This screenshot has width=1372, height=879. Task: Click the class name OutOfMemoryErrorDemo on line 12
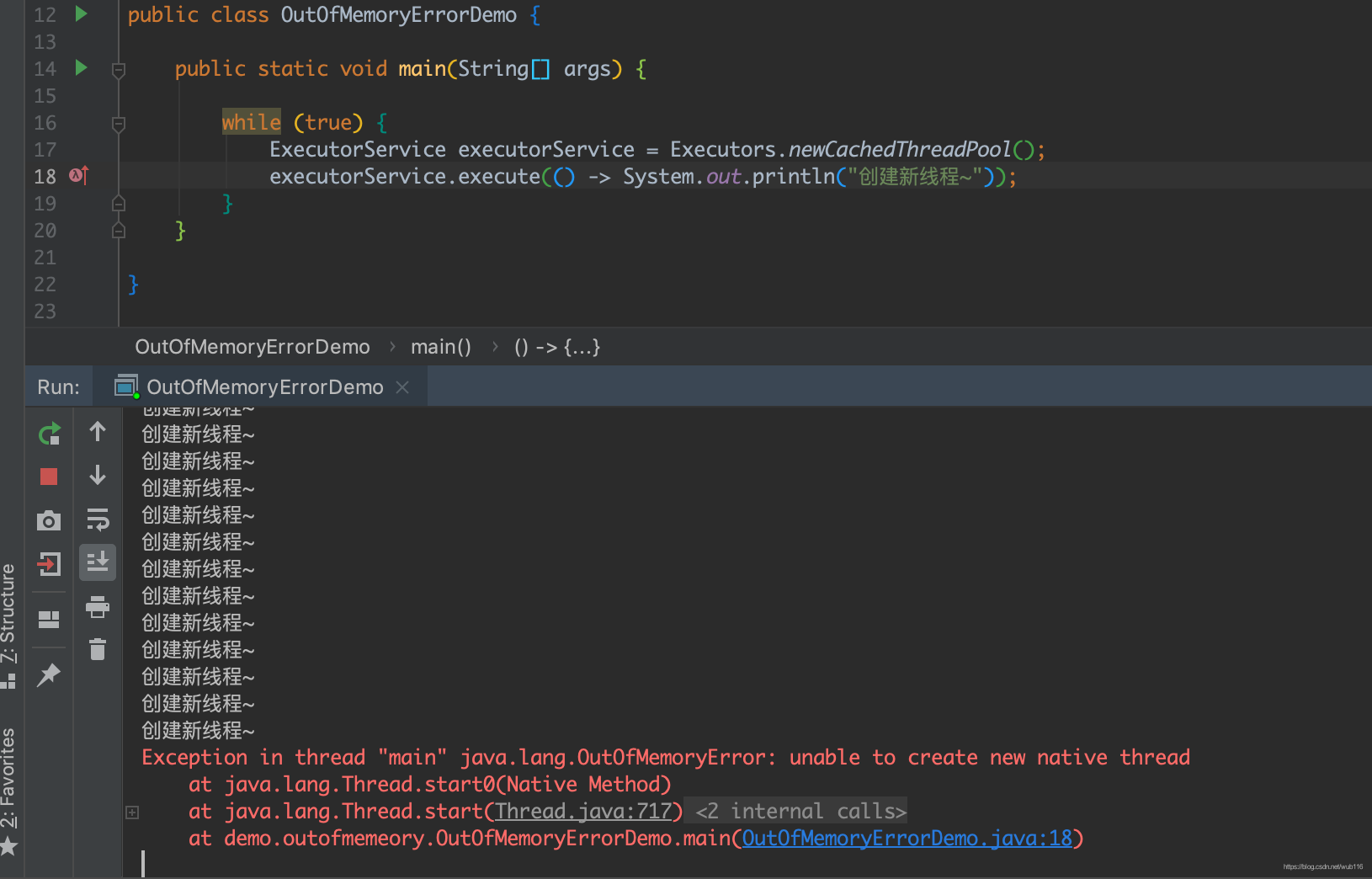[x=399, y=14]
